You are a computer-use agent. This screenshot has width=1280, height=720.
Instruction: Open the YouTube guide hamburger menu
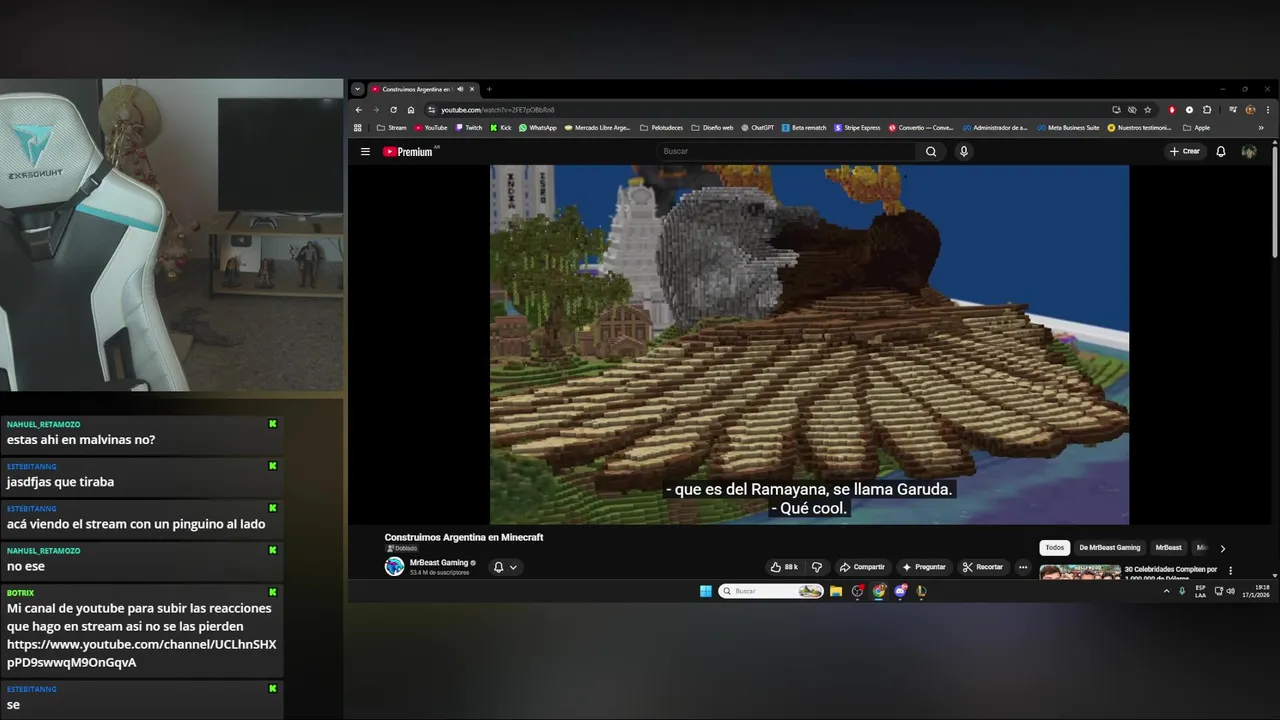(x=365, y=152)
